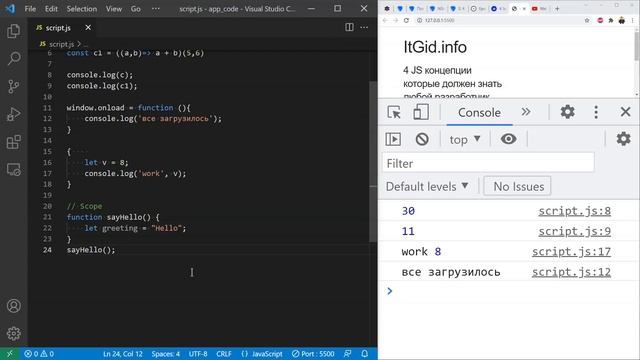Open browser extensions puzzle icon
The width and height of the screenshot is (640, 360).
coord(611,20)
